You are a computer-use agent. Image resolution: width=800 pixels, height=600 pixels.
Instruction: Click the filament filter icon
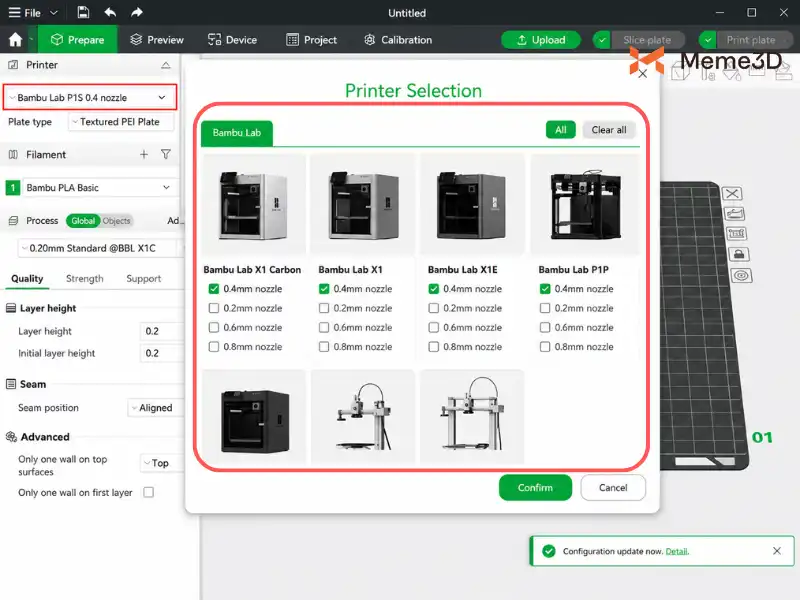point(166,155)
